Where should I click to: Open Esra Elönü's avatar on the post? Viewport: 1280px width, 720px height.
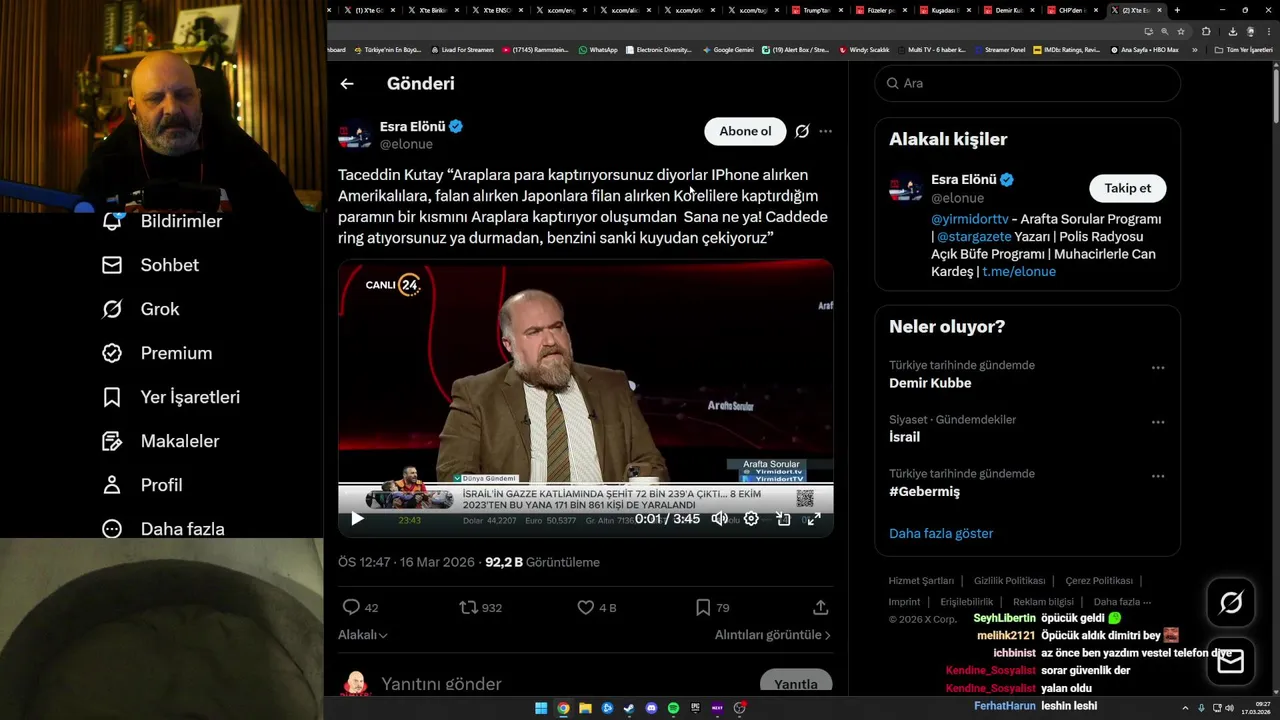pyautogui.click(x=355, y=134)
